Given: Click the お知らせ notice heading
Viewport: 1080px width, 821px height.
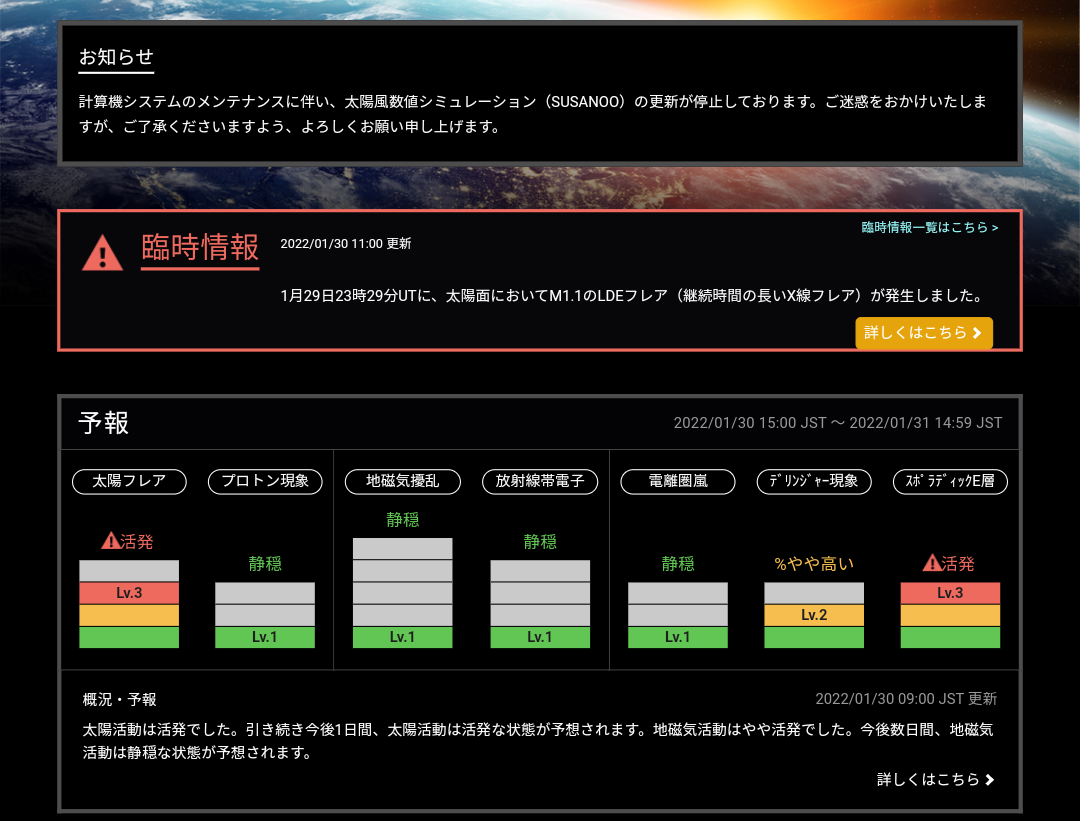Looking at the screenshot, I should [116, 57].
